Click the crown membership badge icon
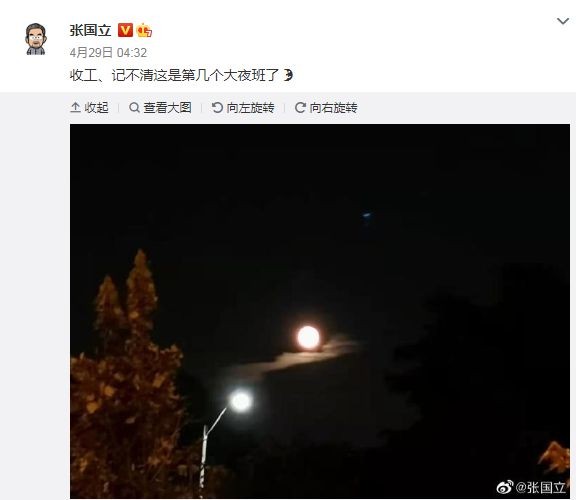 [x=144, y=30]
